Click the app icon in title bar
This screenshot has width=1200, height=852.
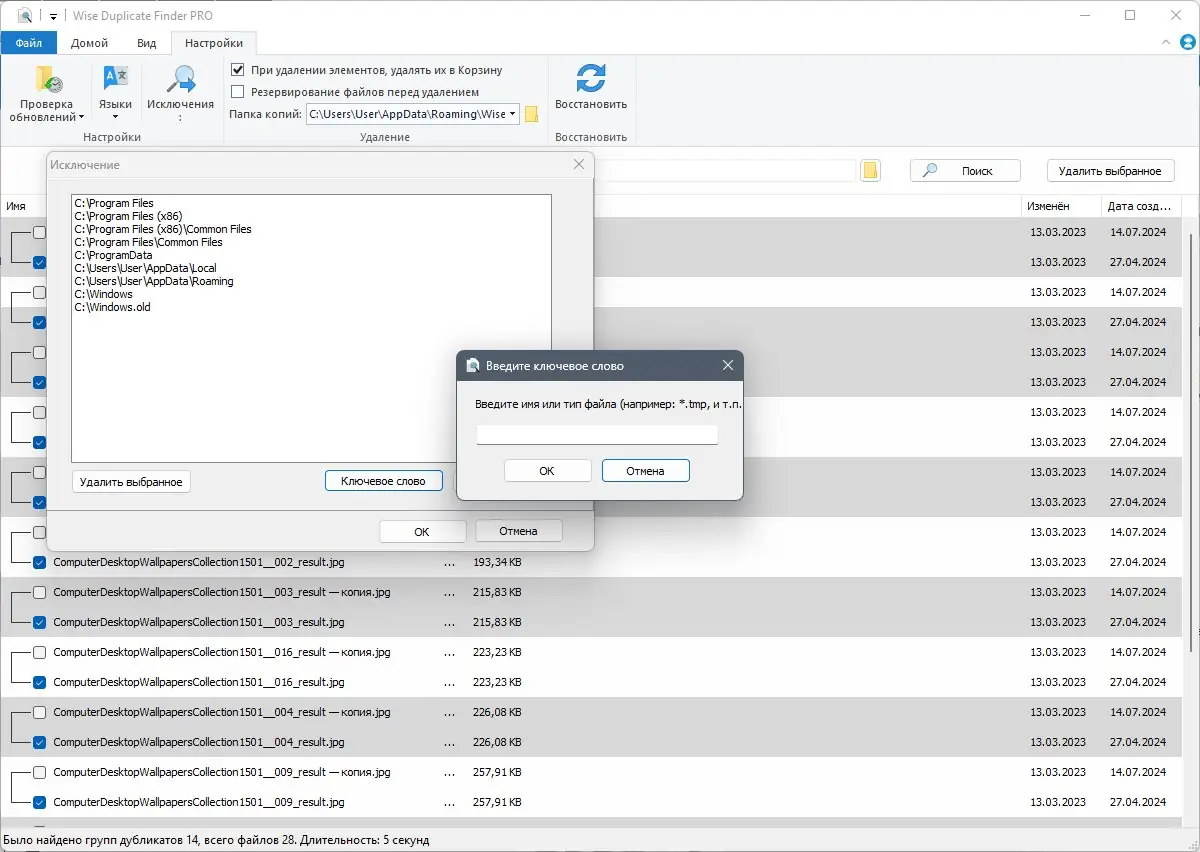[25, 16]
